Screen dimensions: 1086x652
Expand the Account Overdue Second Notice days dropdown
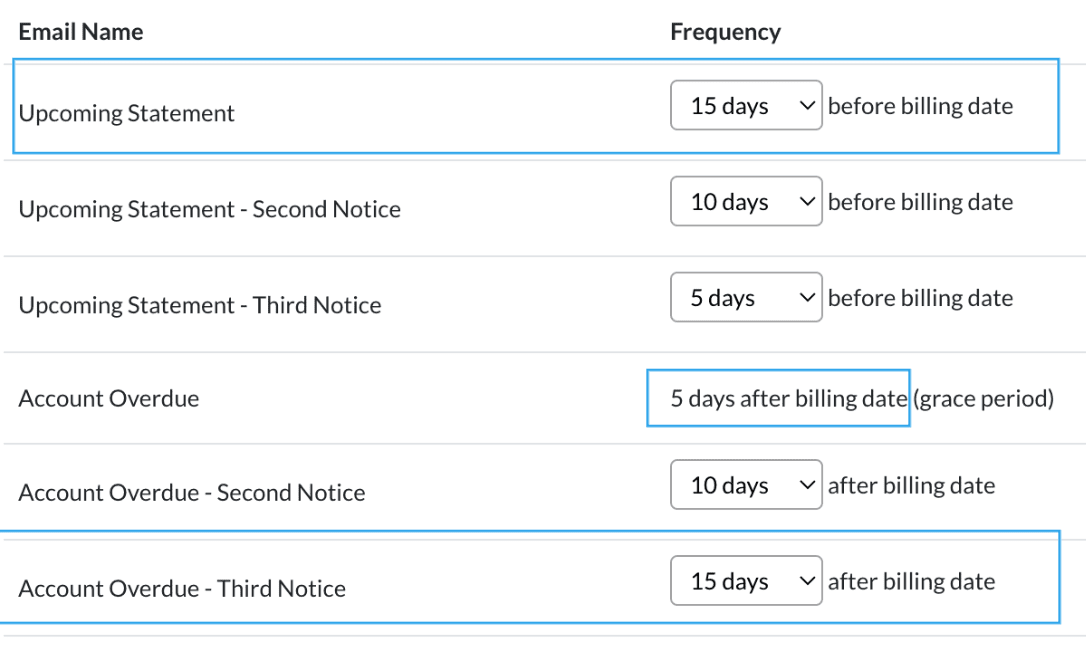746,485
